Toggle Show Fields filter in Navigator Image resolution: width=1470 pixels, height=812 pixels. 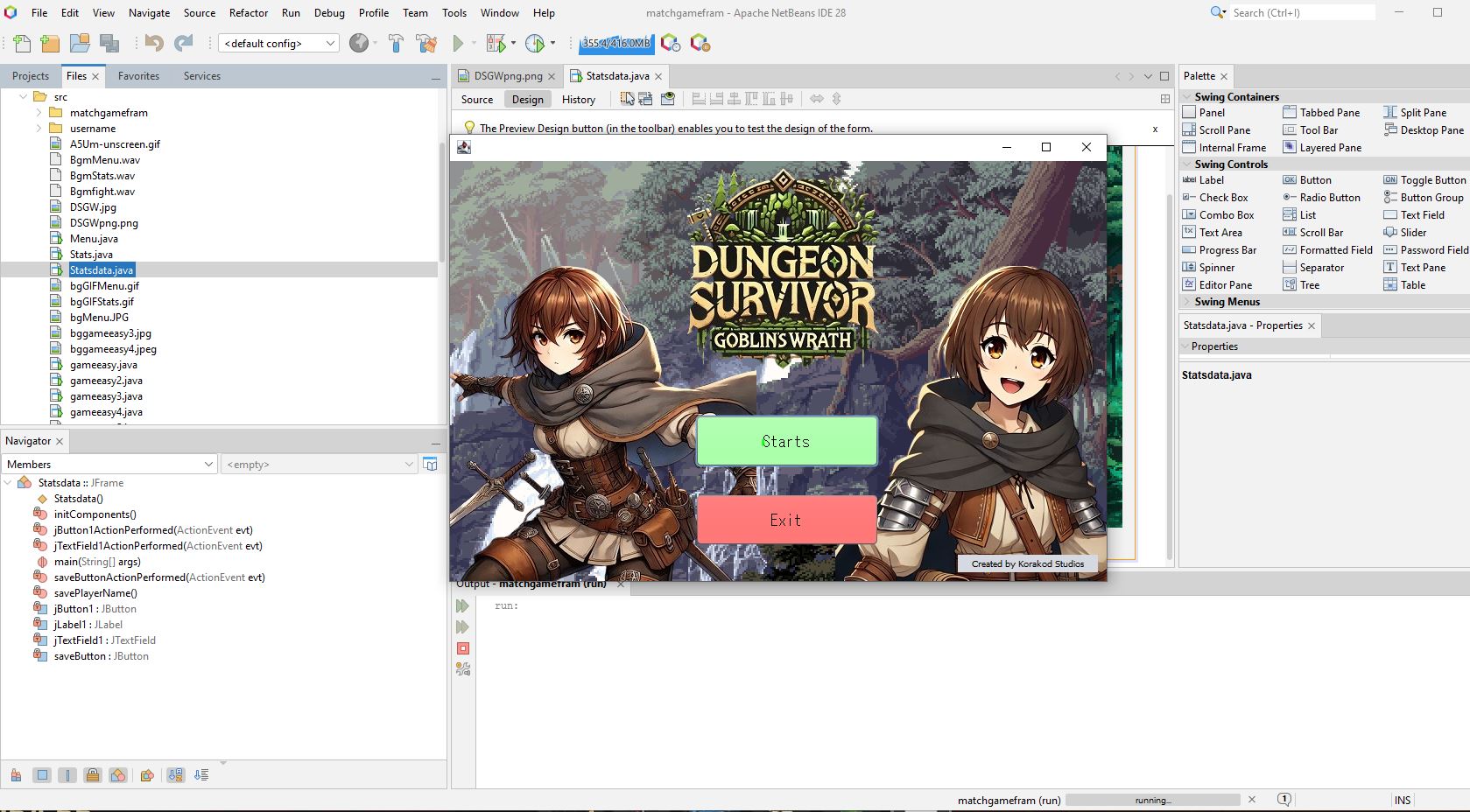pyautogui.click(x=42, y=775)
